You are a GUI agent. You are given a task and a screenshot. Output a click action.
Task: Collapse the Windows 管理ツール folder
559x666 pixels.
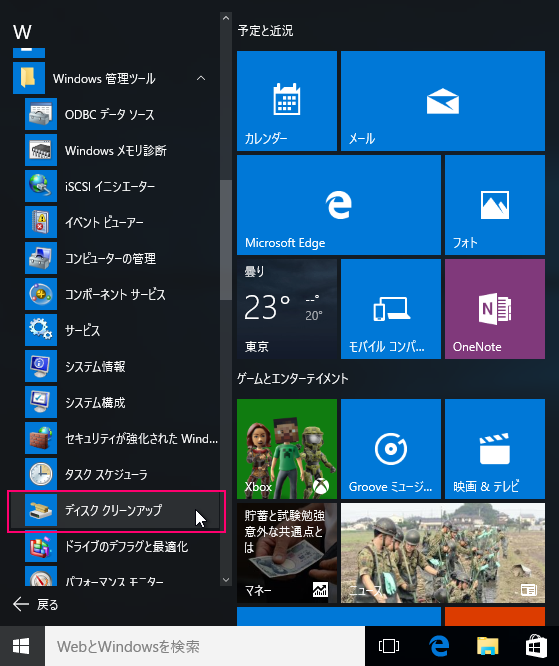tap(201, 78)
